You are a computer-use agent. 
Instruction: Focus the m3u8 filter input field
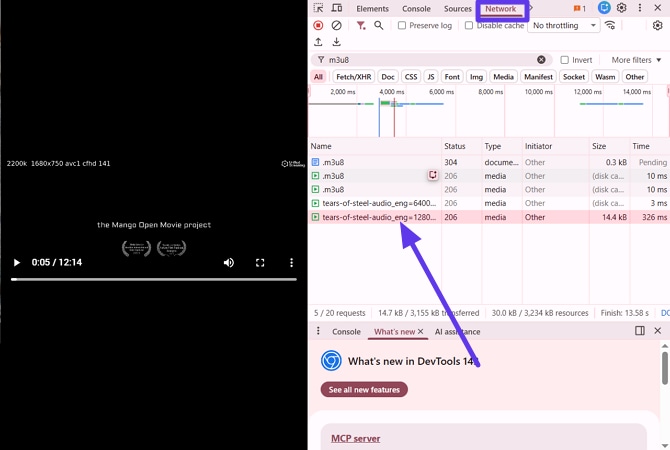[432, 60]
